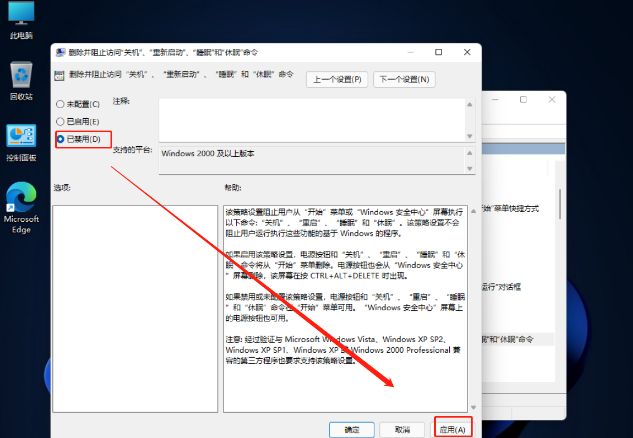Viewport: 633px width, 438px height.
Task: Select the 未配置(C) radio option
Action: [78, 104]
